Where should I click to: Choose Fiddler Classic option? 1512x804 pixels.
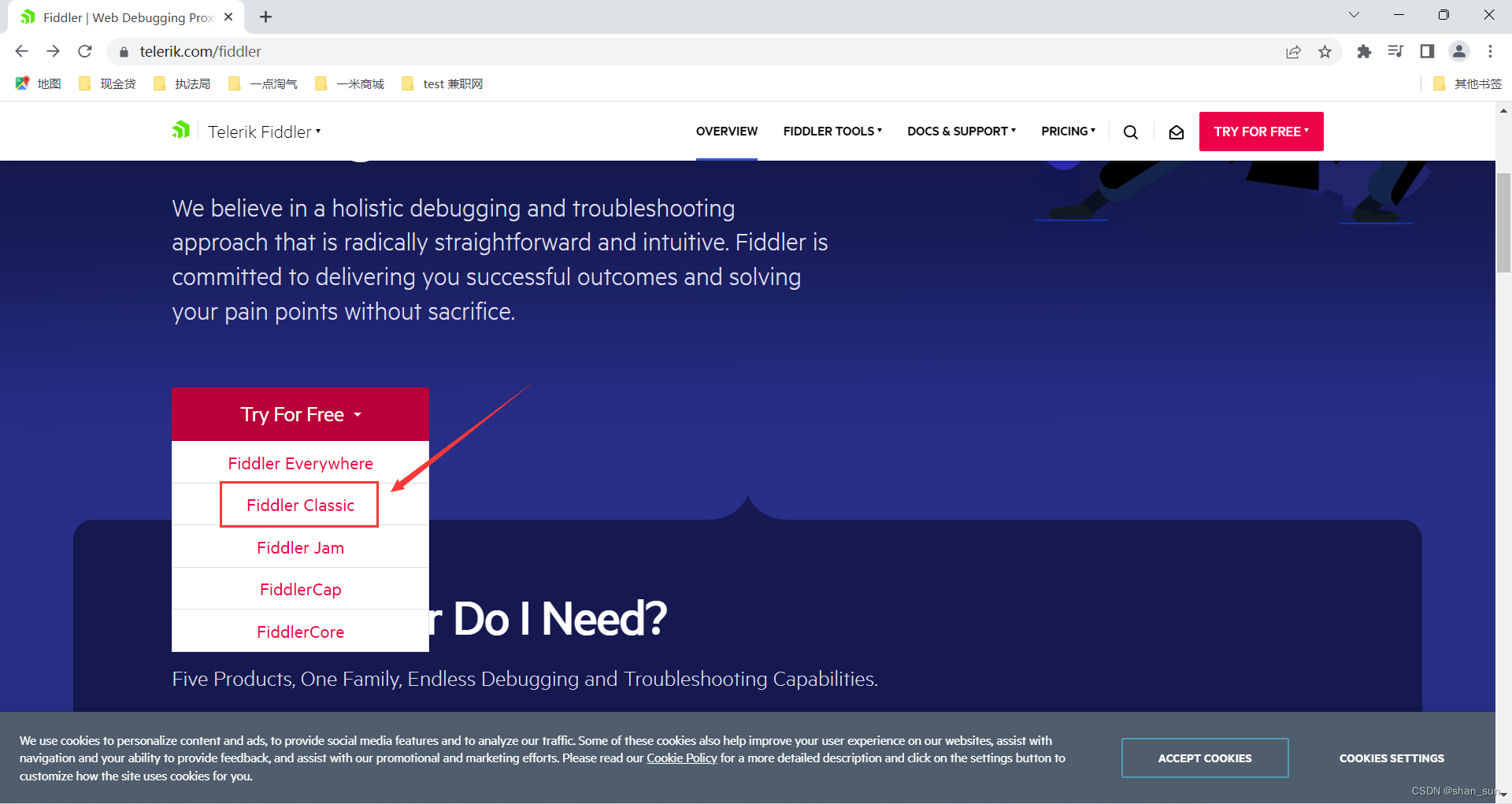point(300,505)
